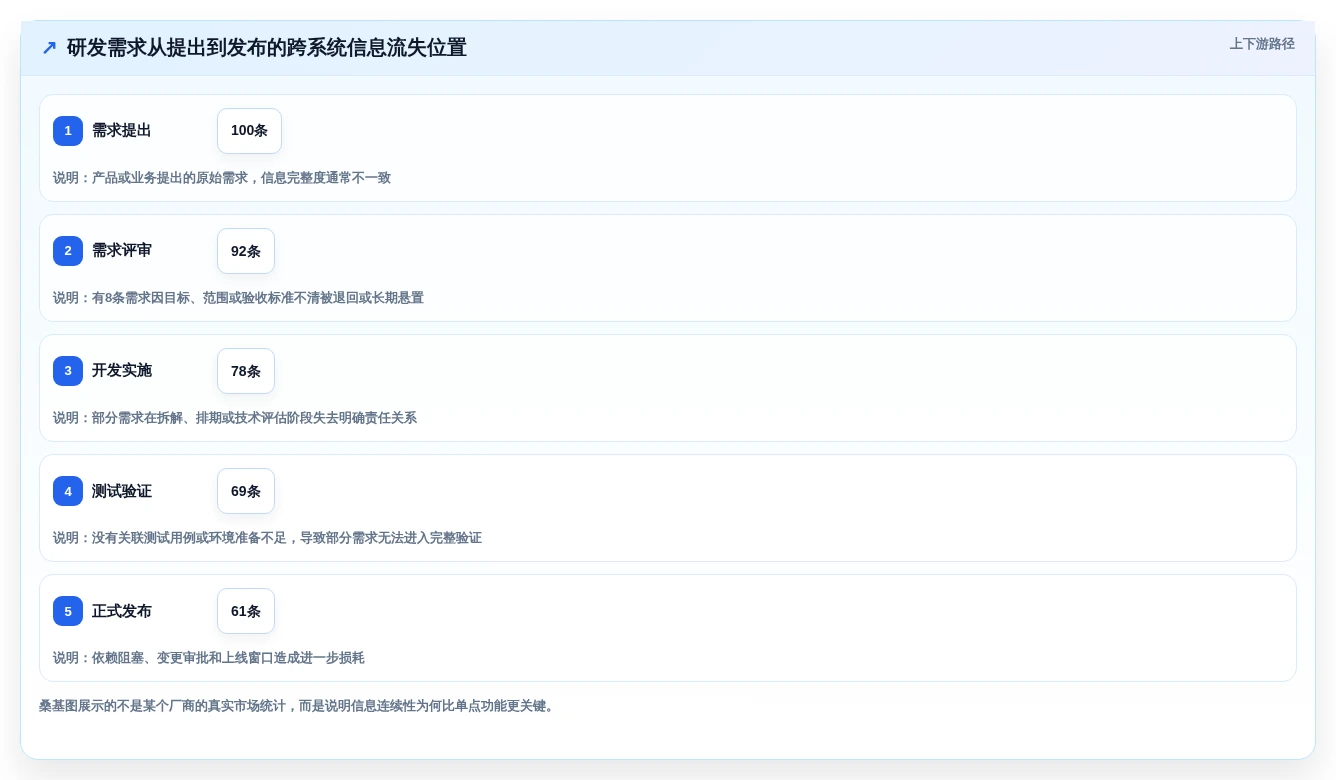Select the 需求评审 stage label
Image resolution: width=1336 pixels, height=780 pixels.
[x=122, y=251]
